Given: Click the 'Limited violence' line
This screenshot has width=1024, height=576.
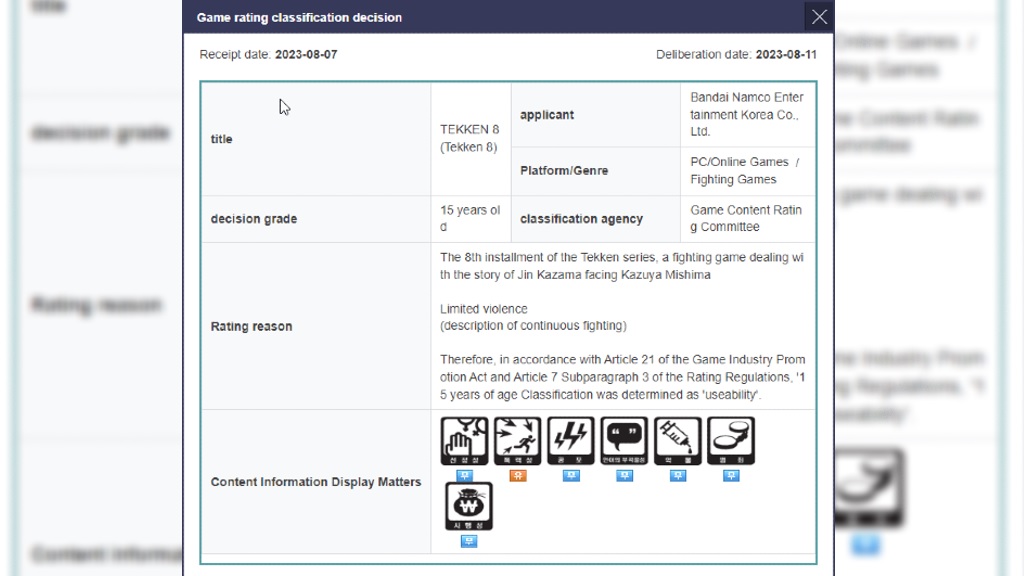Looking at the screenshot, I should point(483,309).
